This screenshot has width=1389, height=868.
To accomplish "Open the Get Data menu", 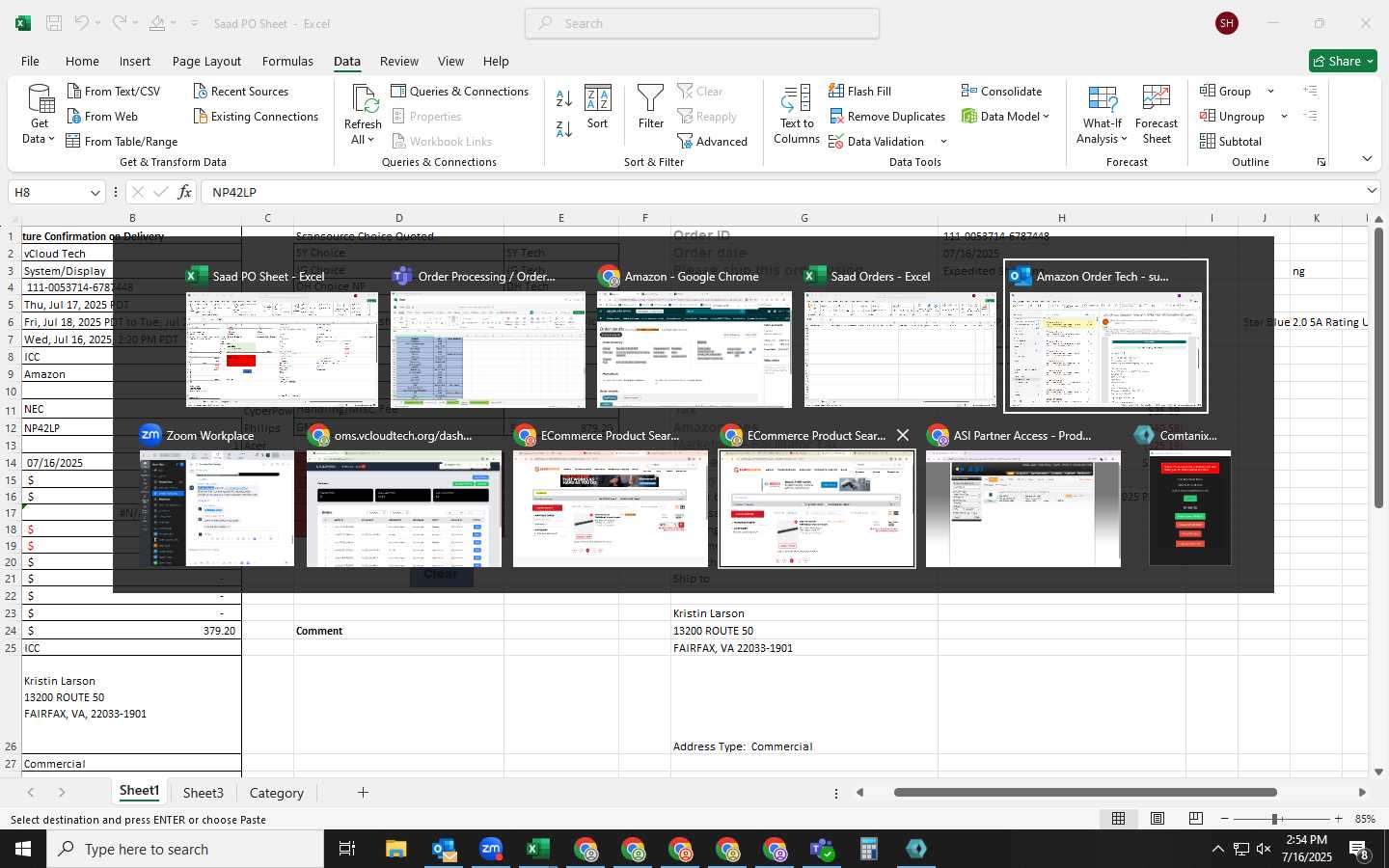I will (40, 115).
